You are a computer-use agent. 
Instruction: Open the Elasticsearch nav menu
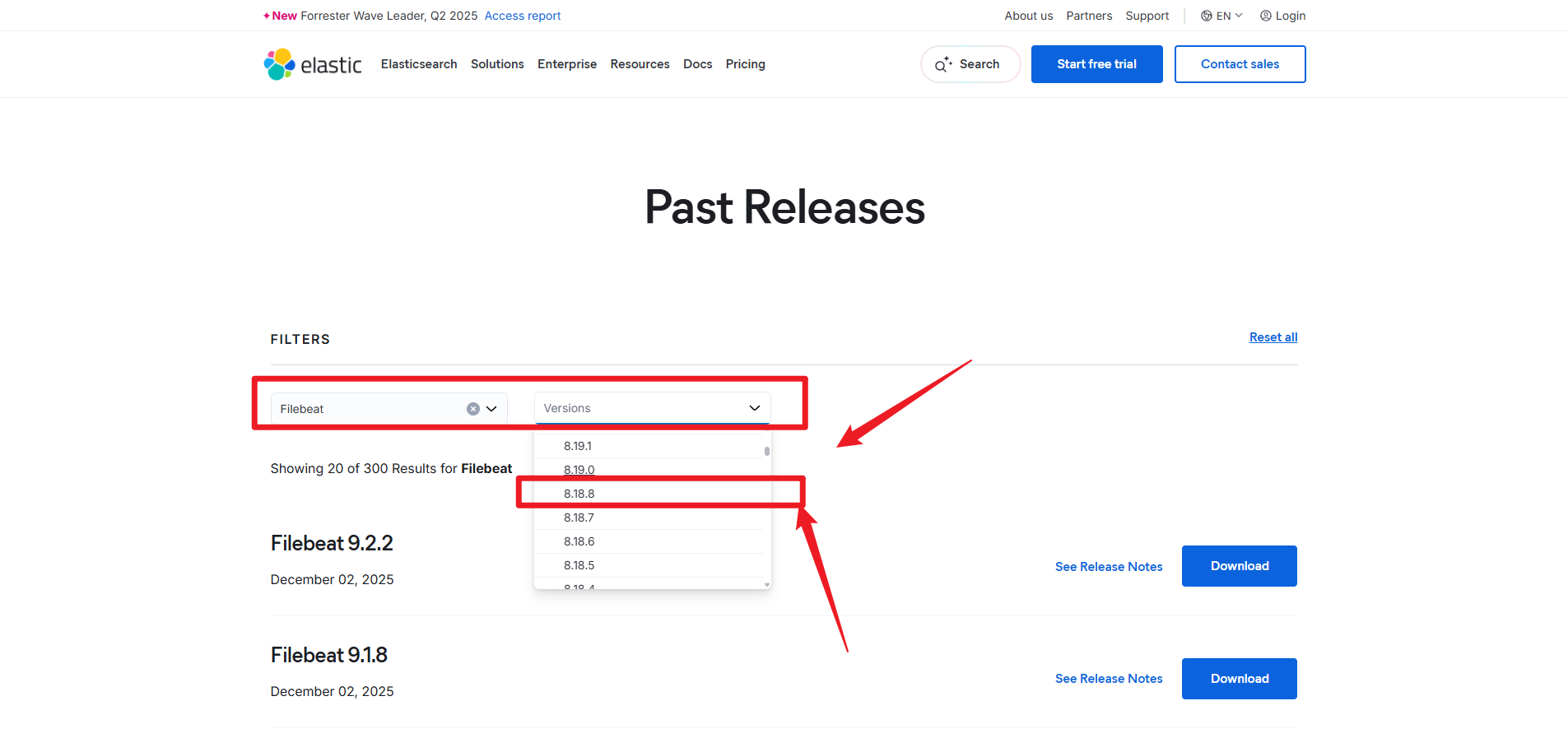point(419,64)
